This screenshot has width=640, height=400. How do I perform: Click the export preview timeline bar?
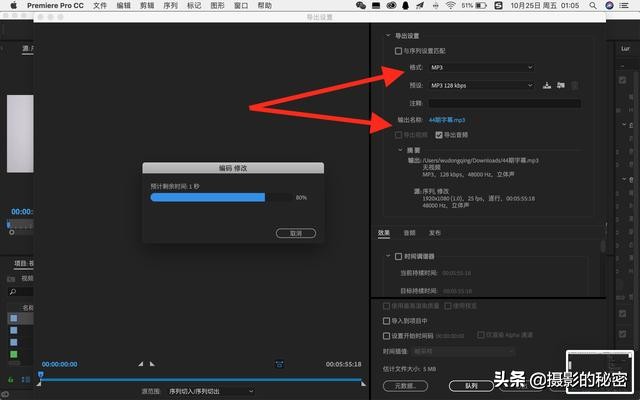[201, 380]
